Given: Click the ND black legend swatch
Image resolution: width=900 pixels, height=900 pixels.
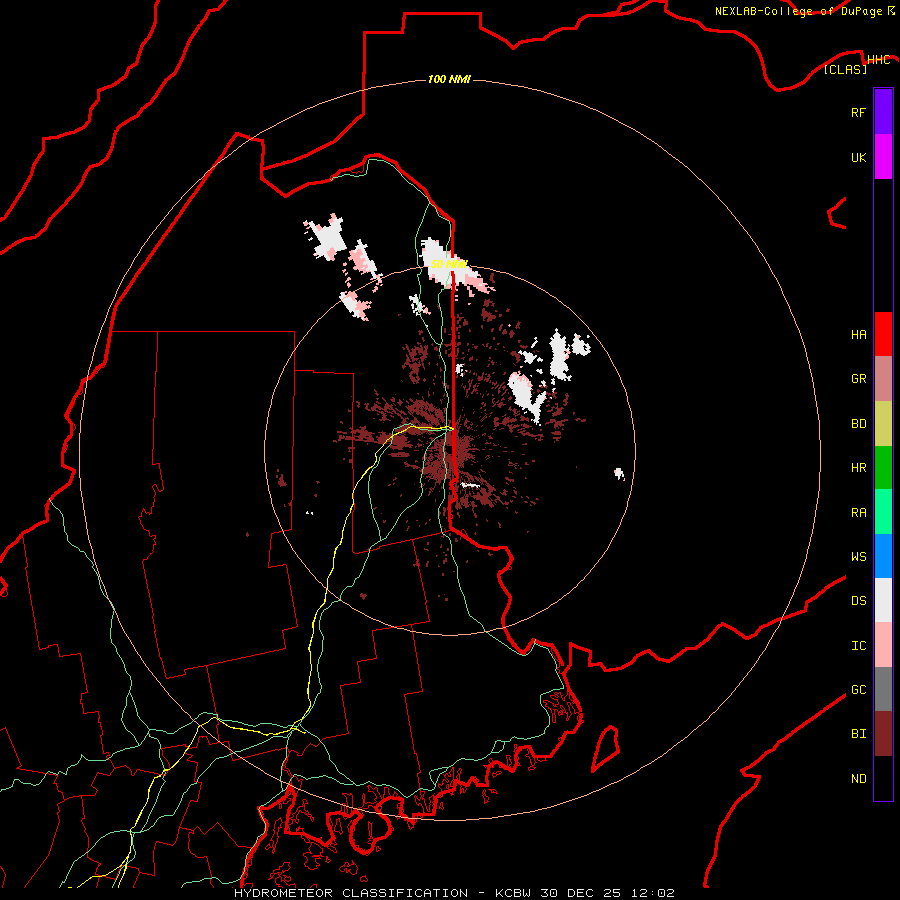Looking at the screenshot, I should 883,778.
